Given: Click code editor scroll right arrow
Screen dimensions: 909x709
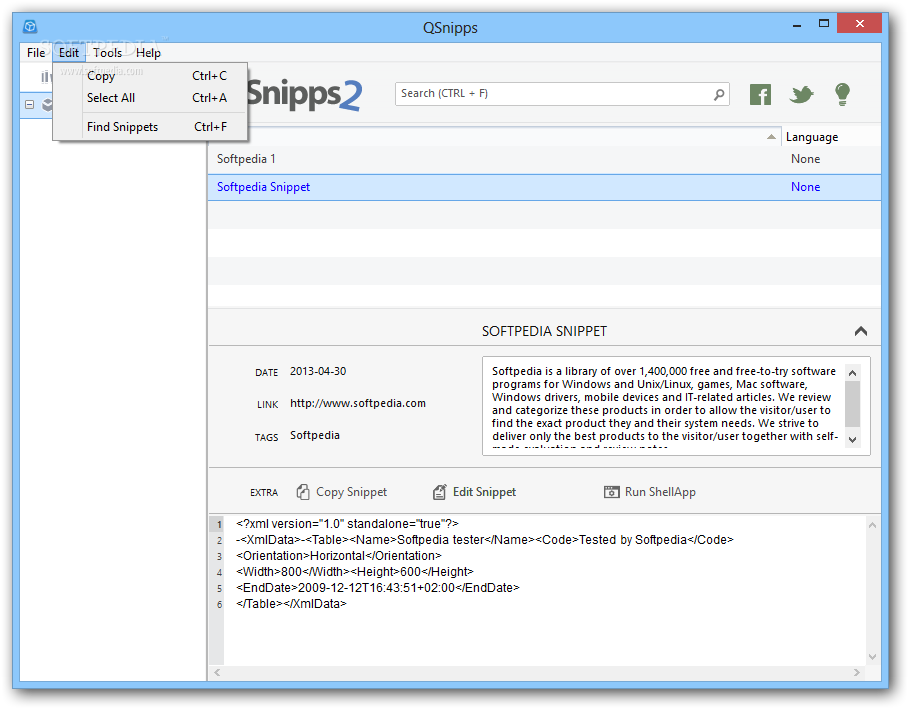Looking at the screenshot, I should tap(857, 672).
